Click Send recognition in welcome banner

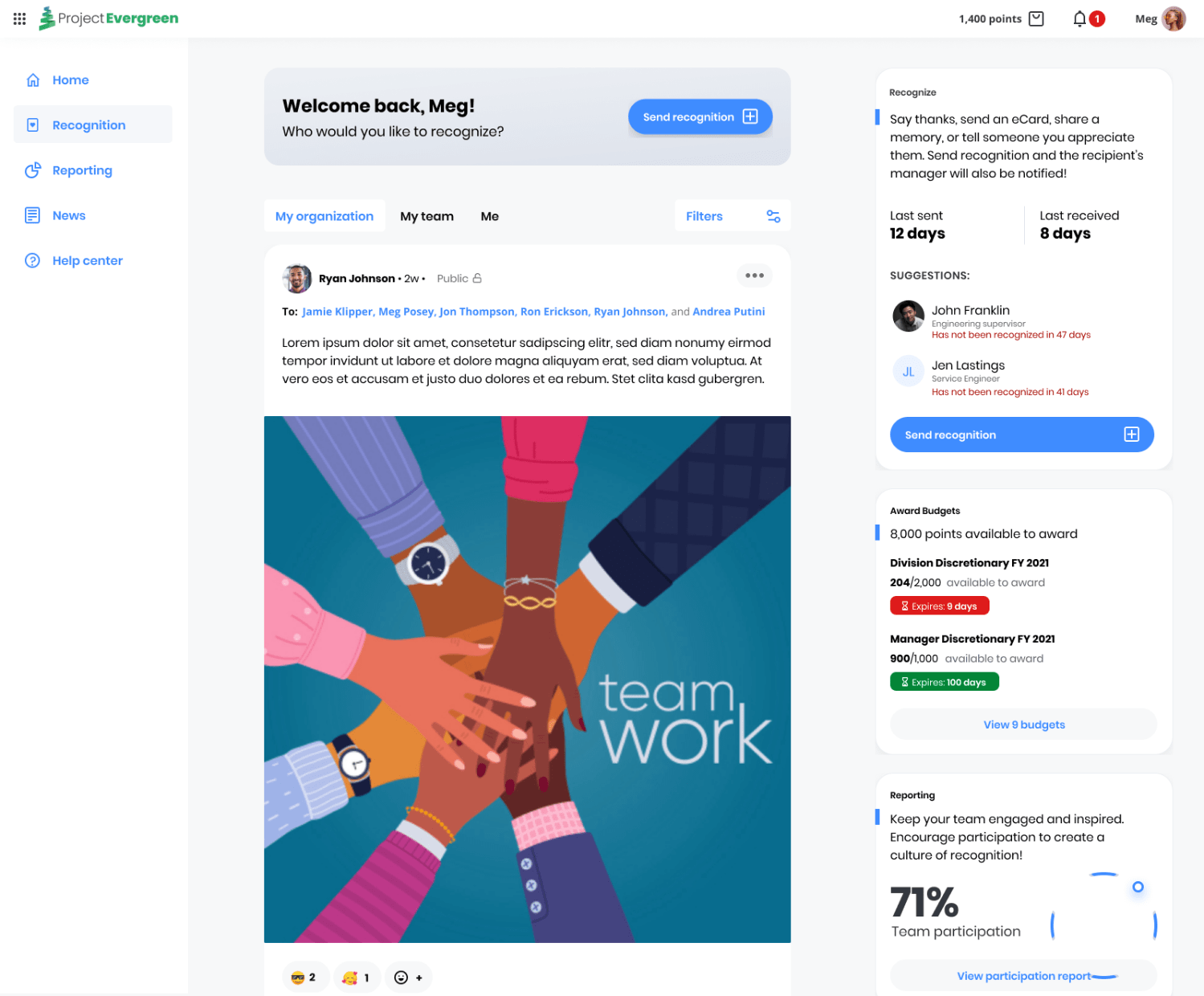(x=700, y=117)
